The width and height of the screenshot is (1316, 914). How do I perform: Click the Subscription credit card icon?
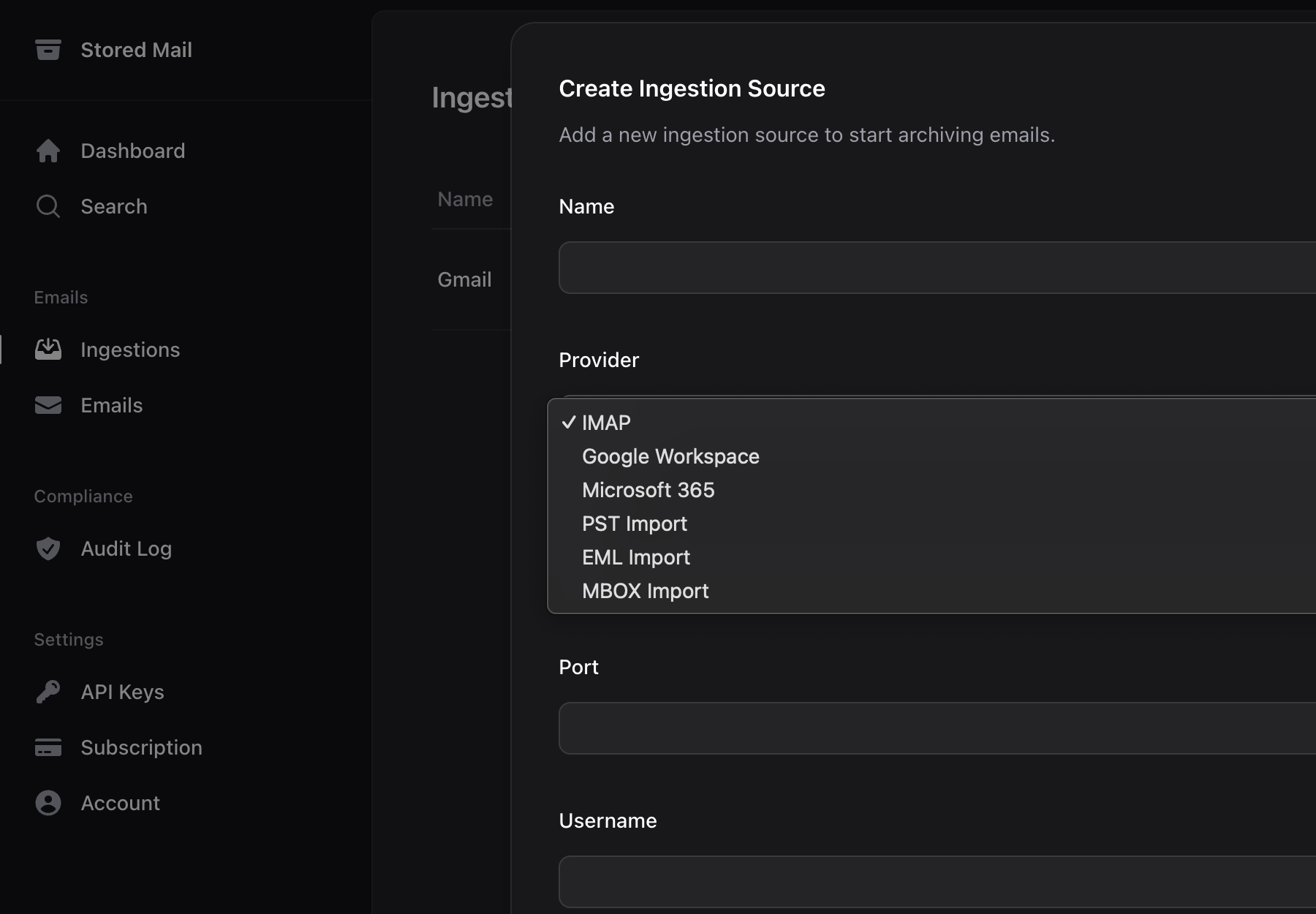(48, 747)
